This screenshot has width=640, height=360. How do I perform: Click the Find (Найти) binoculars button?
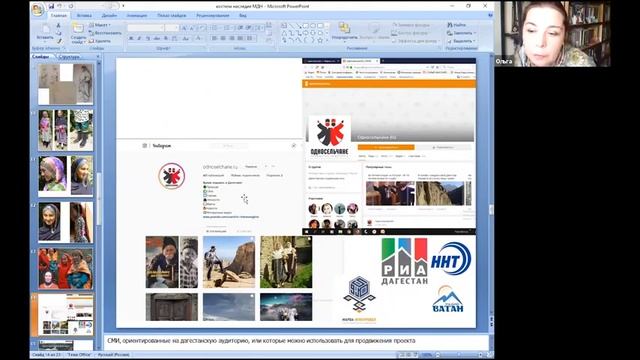(x=456, y=25)
